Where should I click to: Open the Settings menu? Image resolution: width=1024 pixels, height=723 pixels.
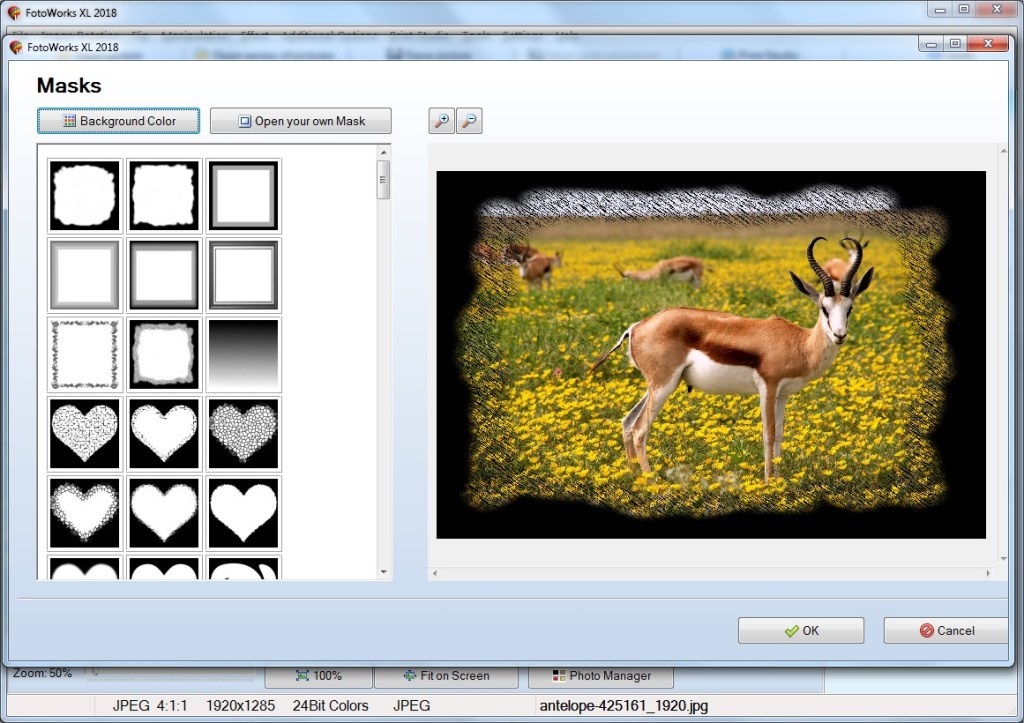(x=522, y=35)
